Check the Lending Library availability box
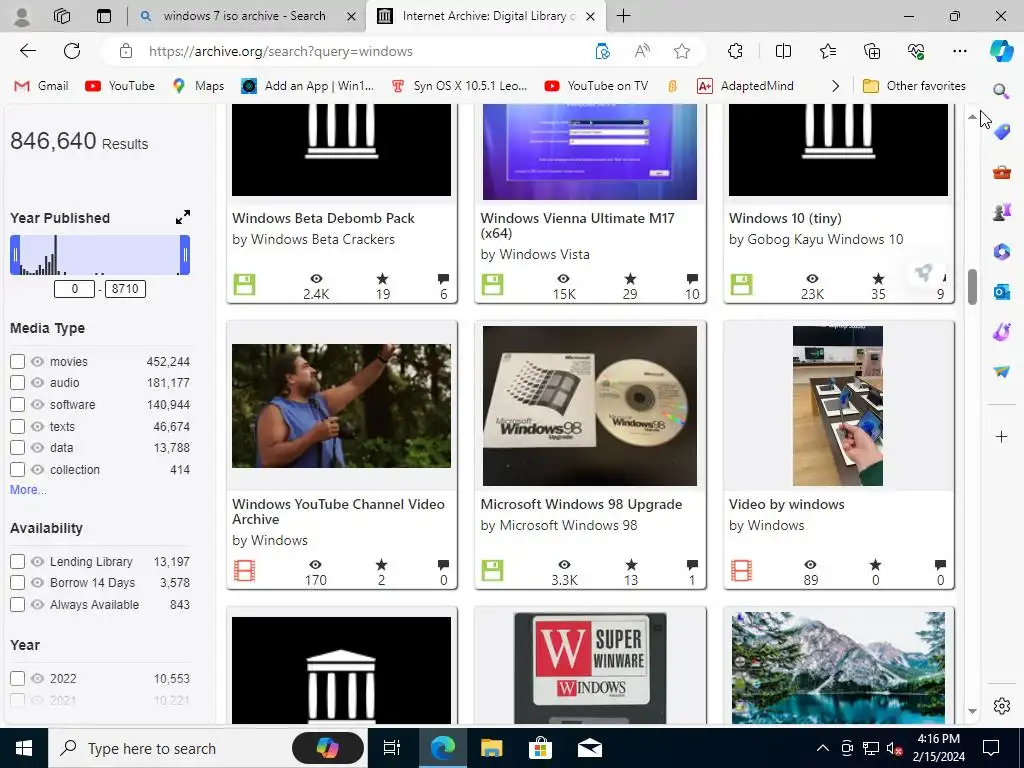 click(18, 562)
